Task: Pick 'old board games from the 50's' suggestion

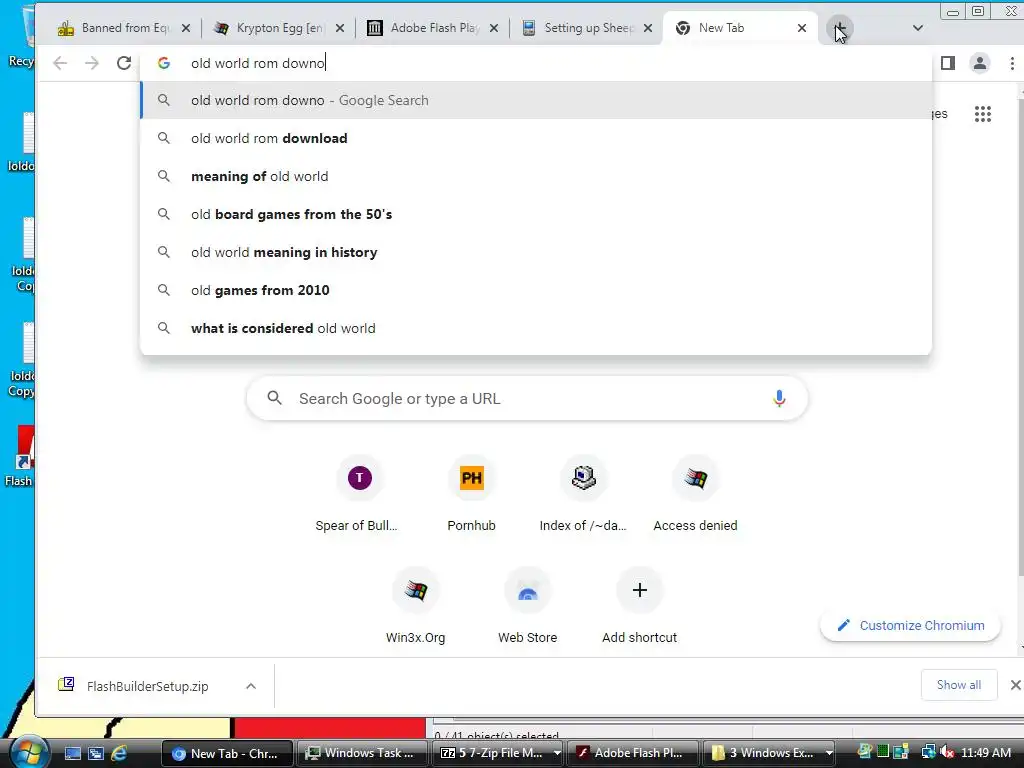Action: click(x=536, y=214)
